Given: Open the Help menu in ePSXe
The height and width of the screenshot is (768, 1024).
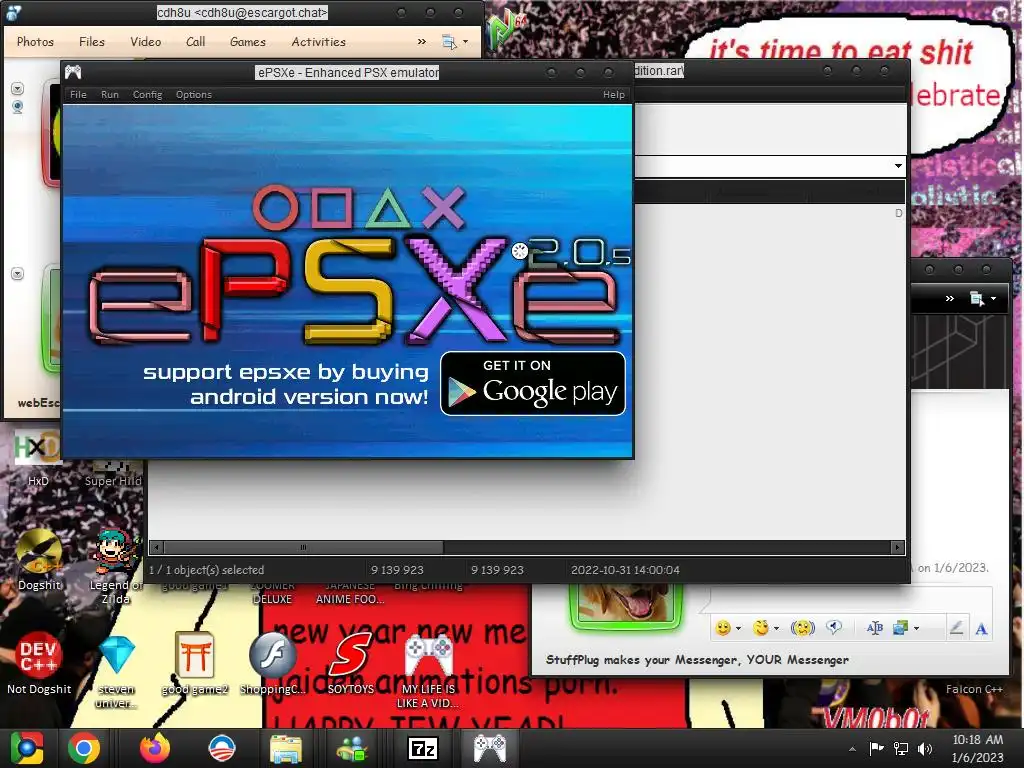Looking at the screenshot, I should coord(613,95).
